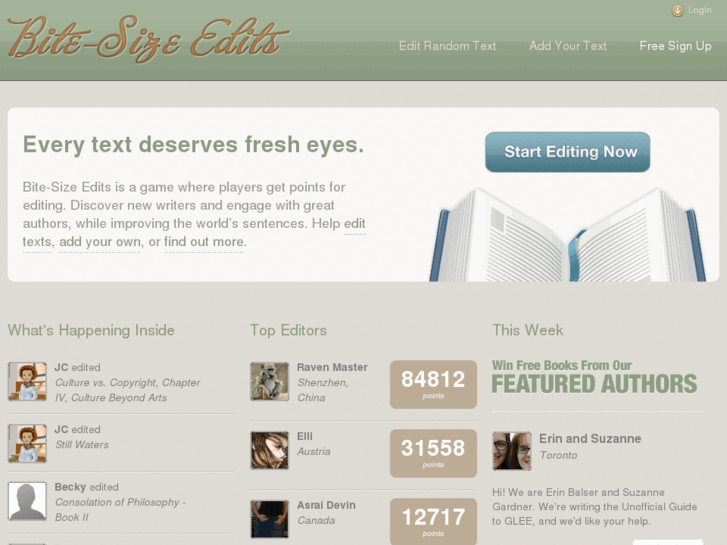Open Consolation of Philosophy - Book II

click(120, 510)
